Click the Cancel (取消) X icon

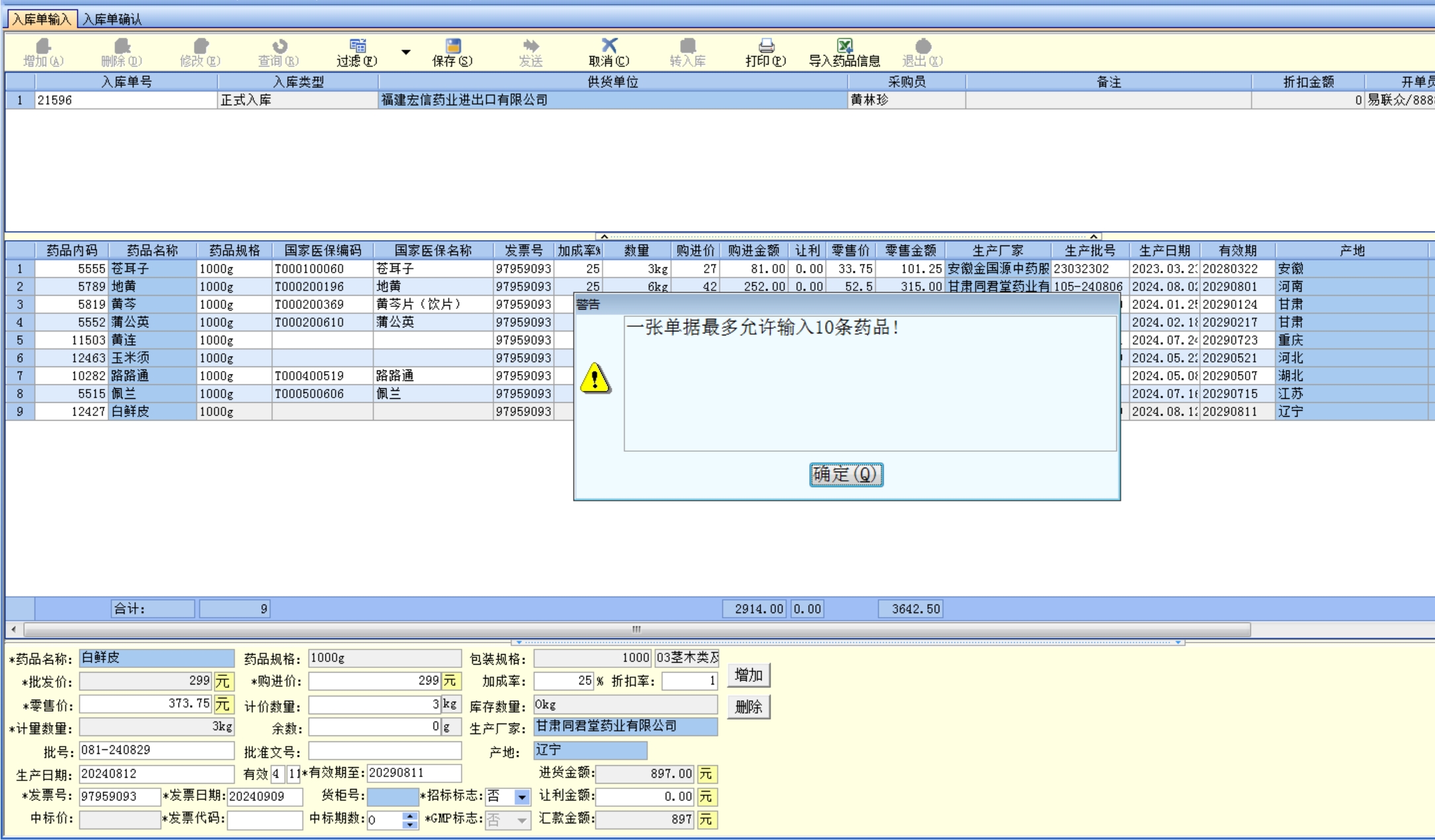tap(609, 46)
